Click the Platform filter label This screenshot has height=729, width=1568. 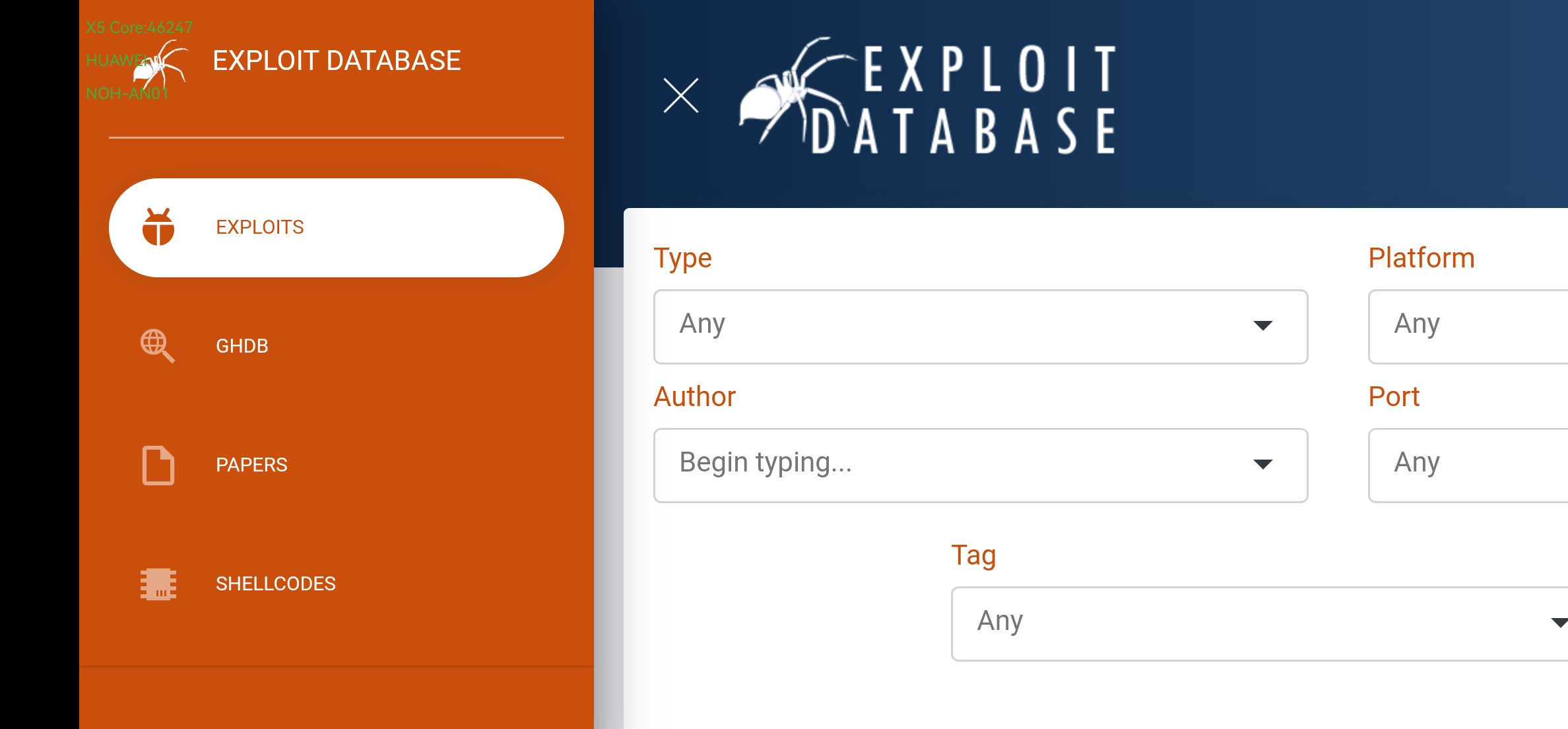(x=1421, y=258)
